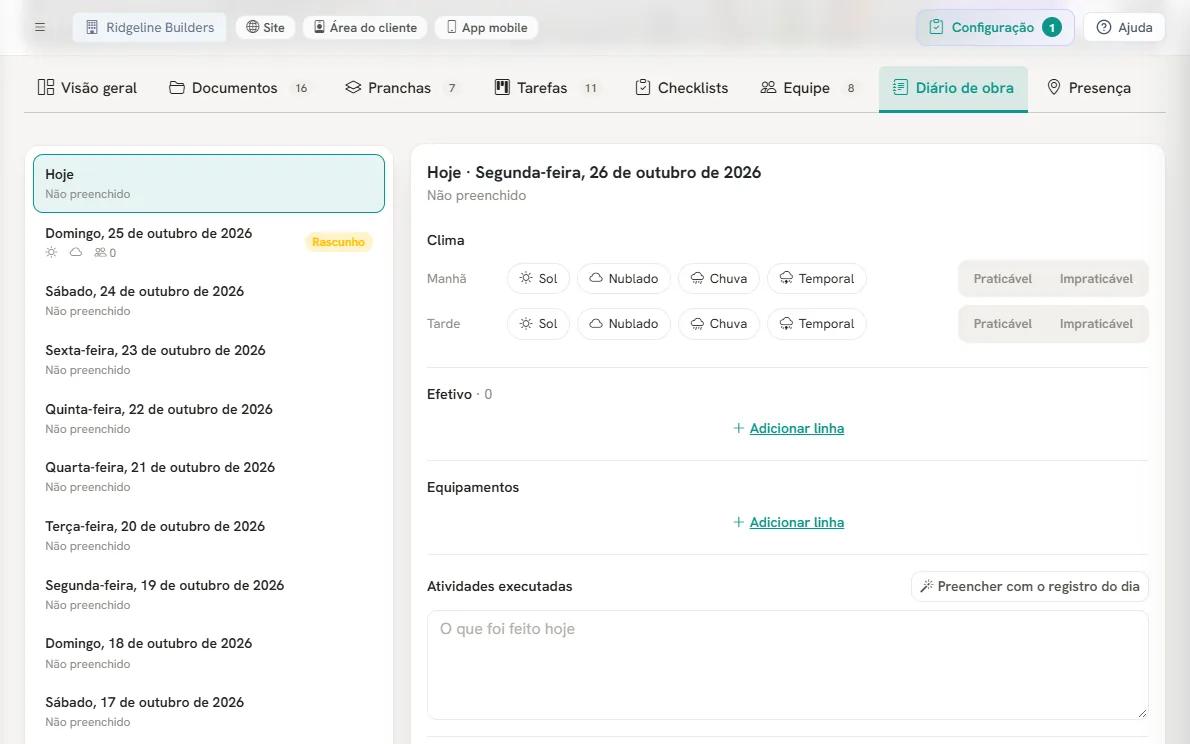The width and height of the screenshot is (1190, 744).
Task: Open the Ridgeline Builders company selector
Action: pos(150,27)
